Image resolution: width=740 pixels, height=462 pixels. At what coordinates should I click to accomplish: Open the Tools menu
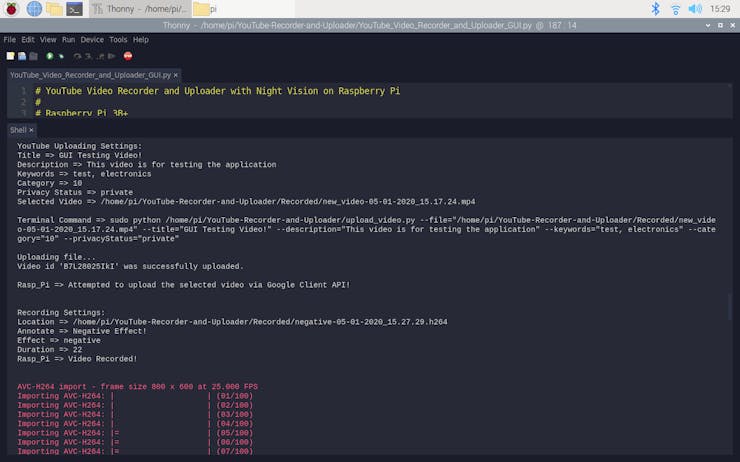(x=118, y=40)
